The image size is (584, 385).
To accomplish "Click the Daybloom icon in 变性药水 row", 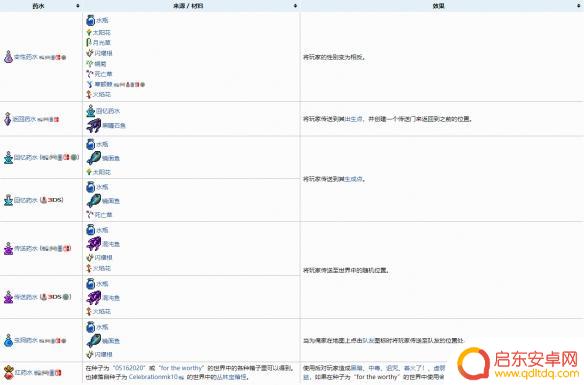I will pos(89,33).
